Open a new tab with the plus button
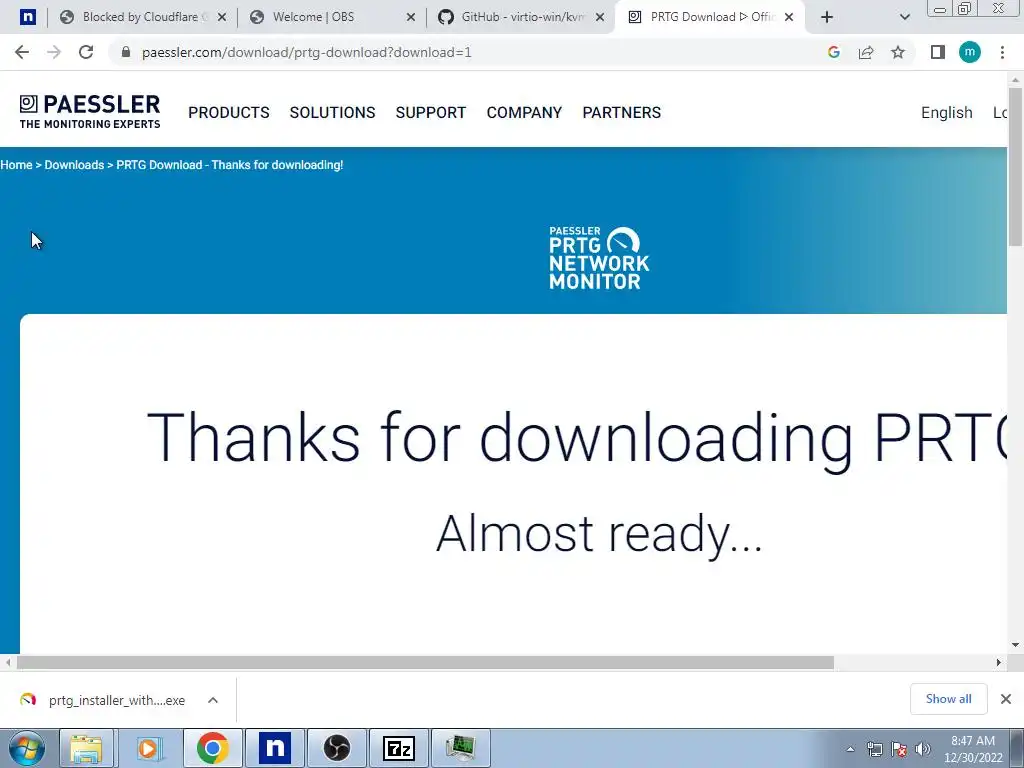 [827, 17]
